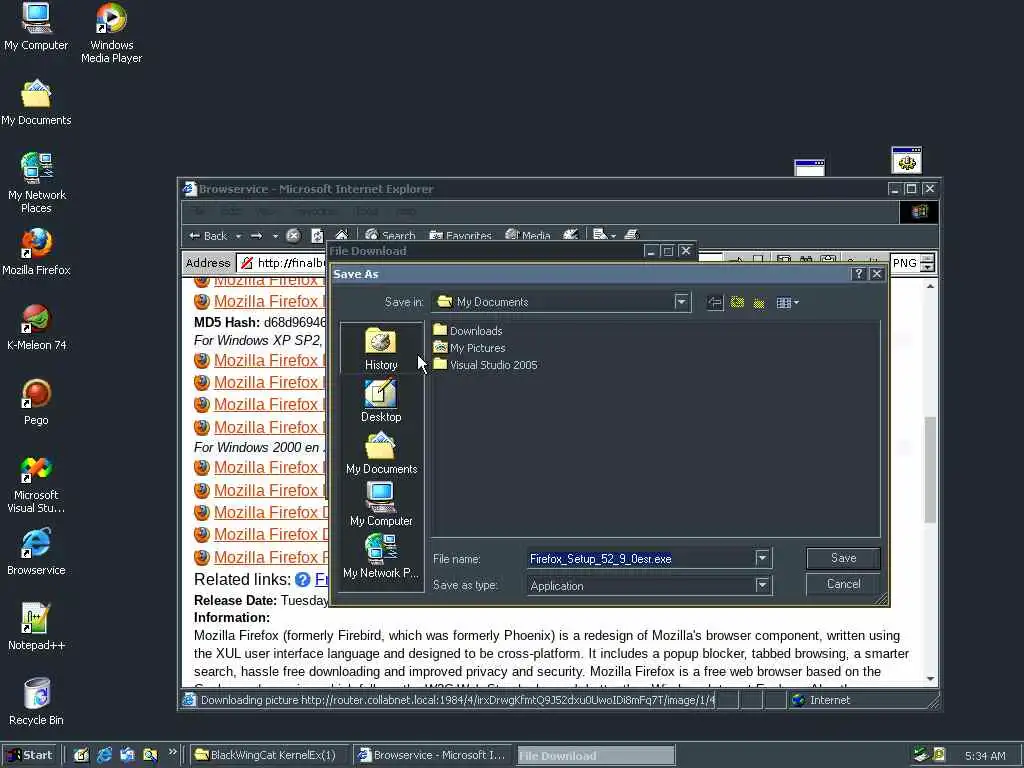The image size is (1024, 768).
Task: Expand the File name dropdown arrow
Action: (x=761, y=558)
